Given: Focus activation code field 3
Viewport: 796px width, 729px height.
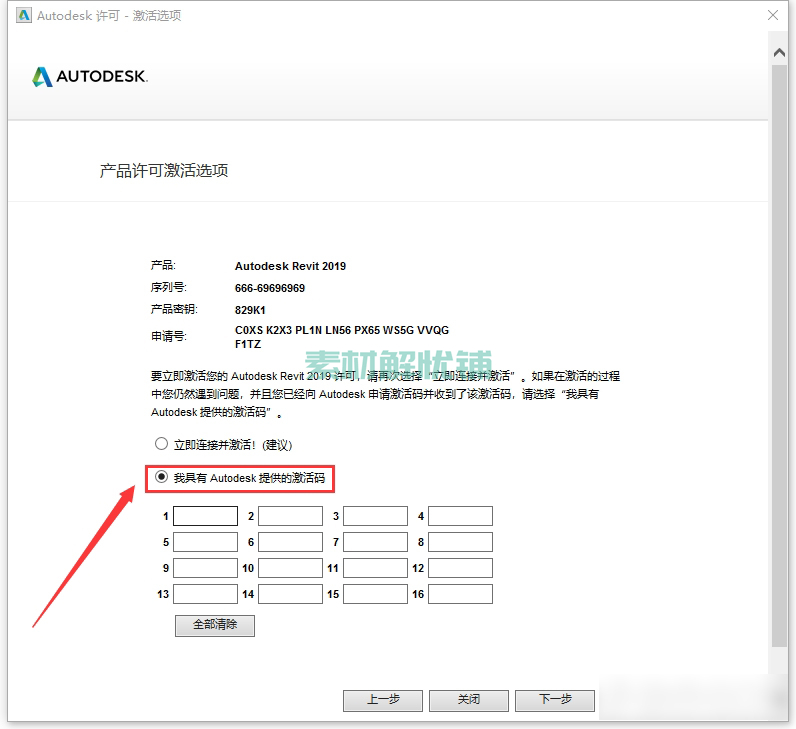Looking at the screenshot, I should tap(375, 516).
